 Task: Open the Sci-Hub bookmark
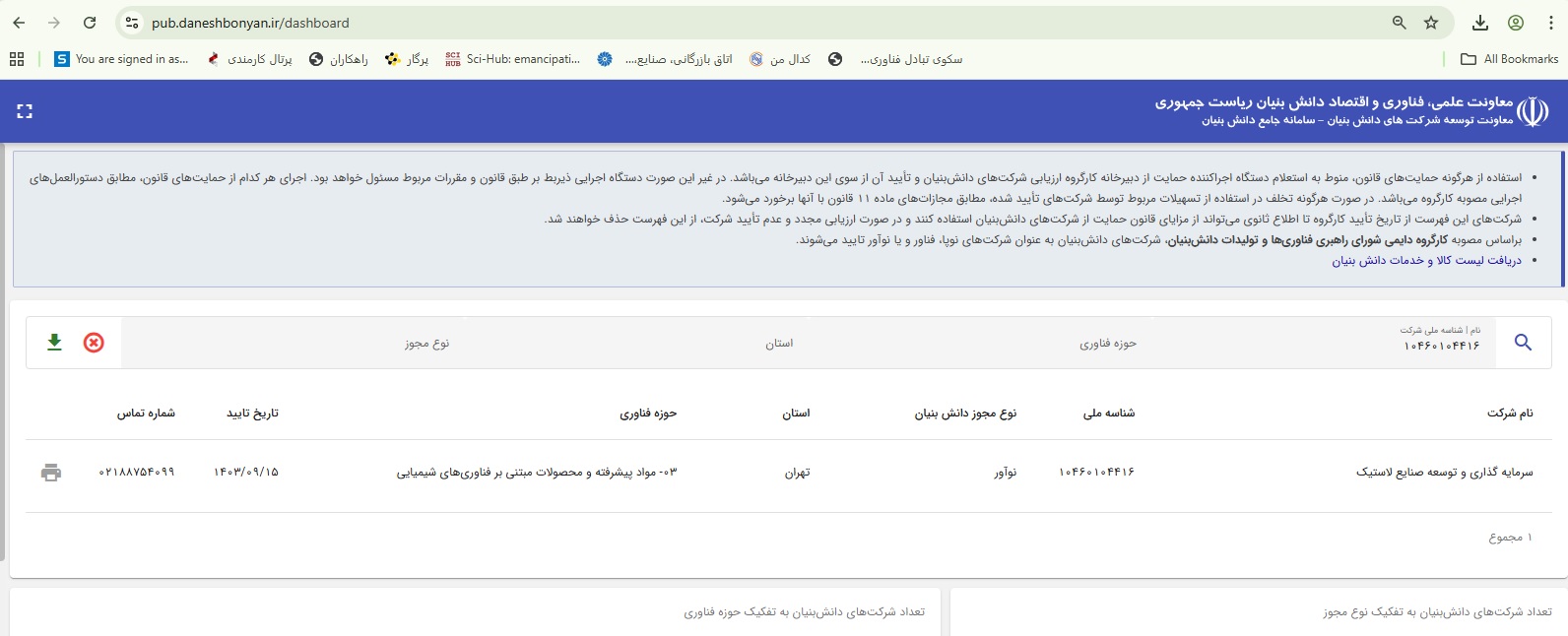coord(512,59)
